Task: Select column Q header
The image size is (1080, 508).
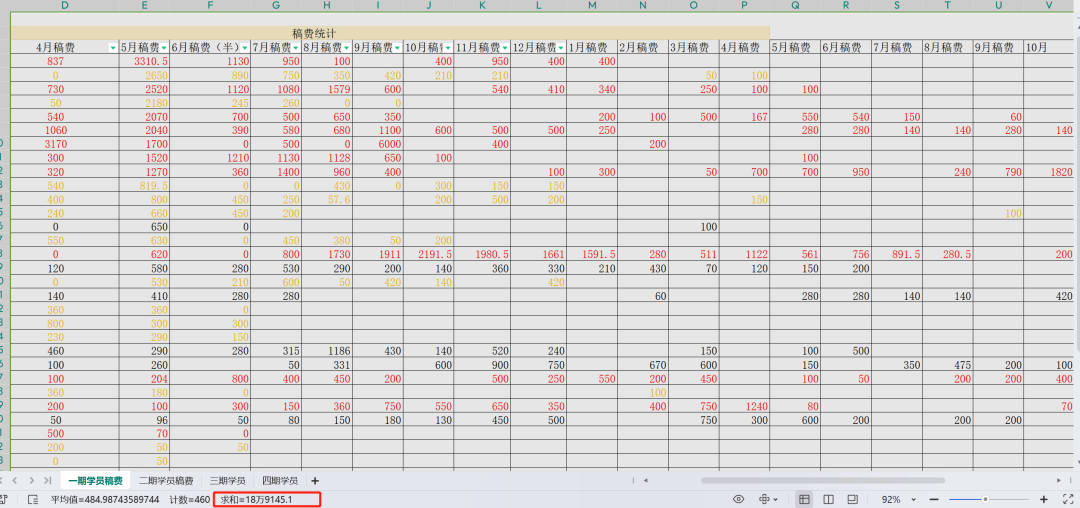Action: pos(796,6)
